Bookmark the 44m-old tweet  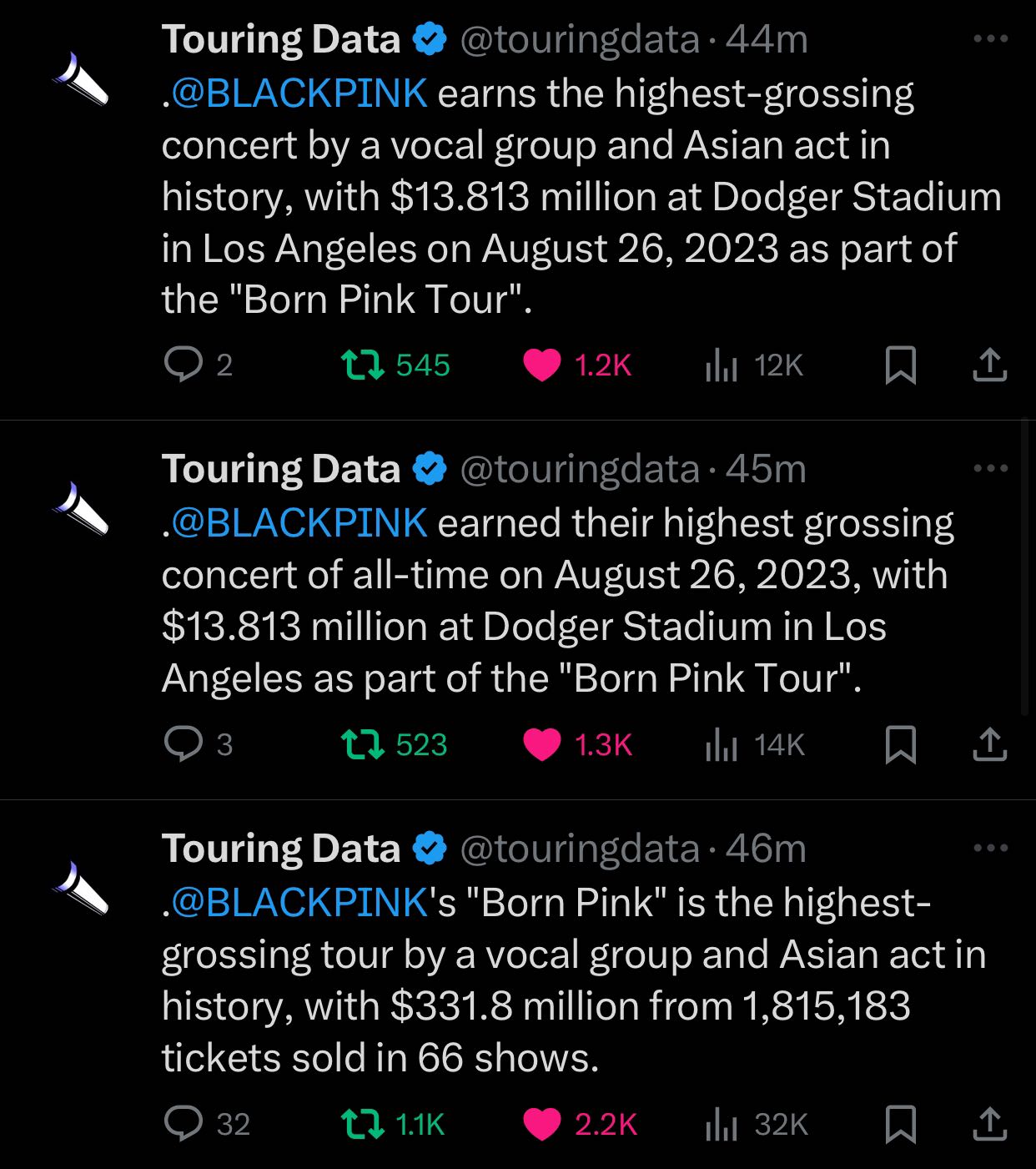click(901, 365)
